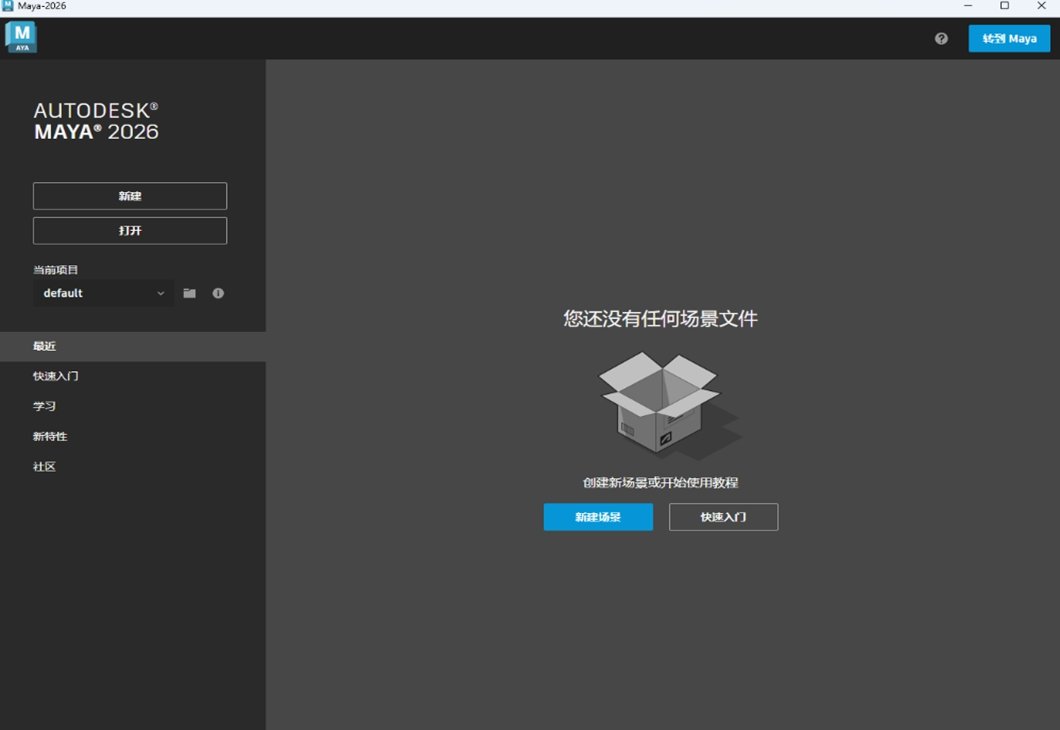Maximize the Maya-2026 window
The image size is (1060, 730).
click(x=1005, y=6)
